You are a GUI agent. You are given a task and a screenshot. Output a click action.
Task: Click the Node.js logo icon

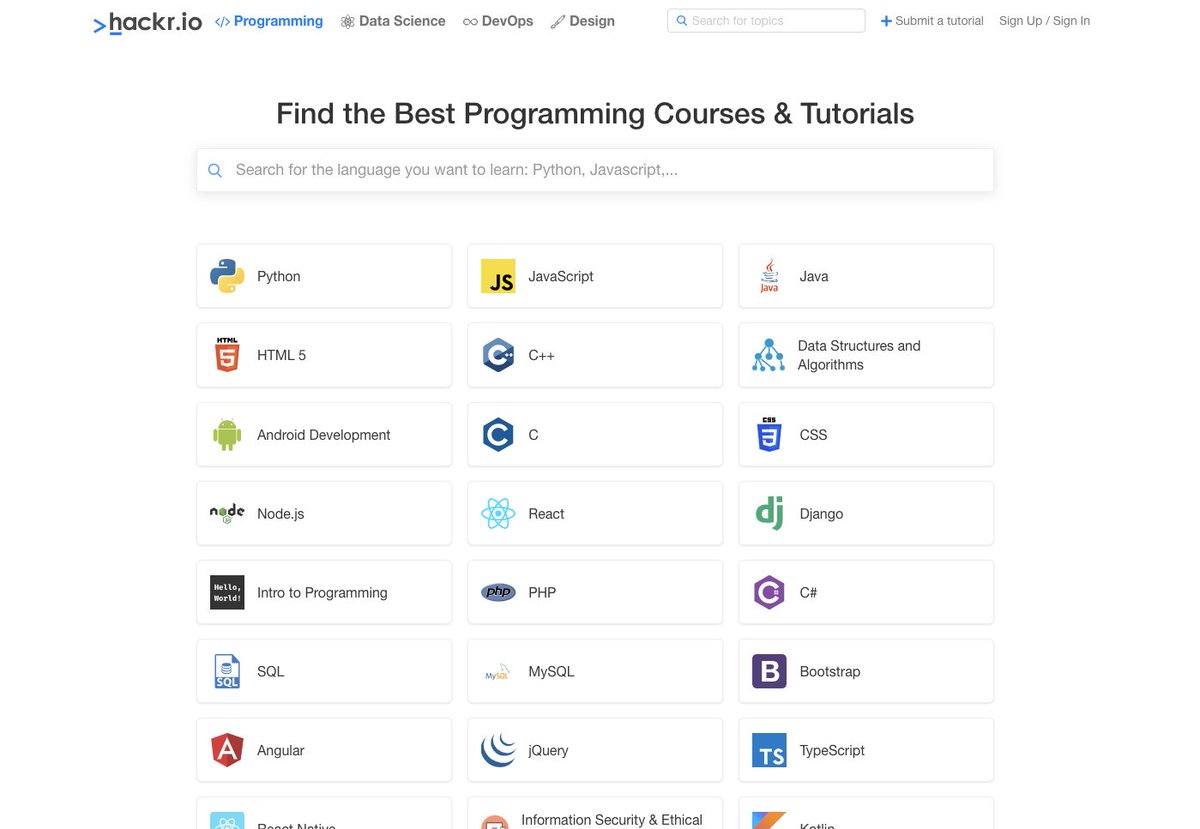pyautogui.click(x=227, y=513)
